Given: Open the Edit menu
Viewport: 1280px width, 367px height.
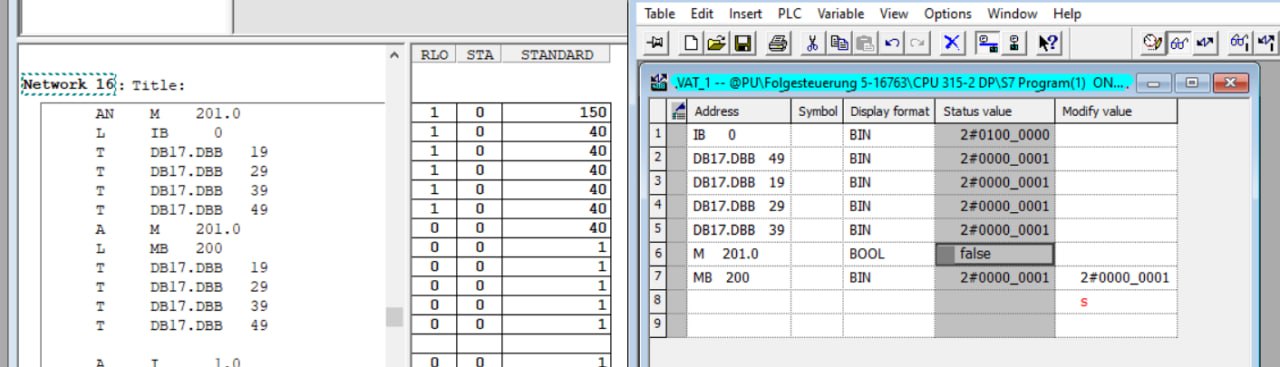Looking at the screenshot, I should (702, 14).
